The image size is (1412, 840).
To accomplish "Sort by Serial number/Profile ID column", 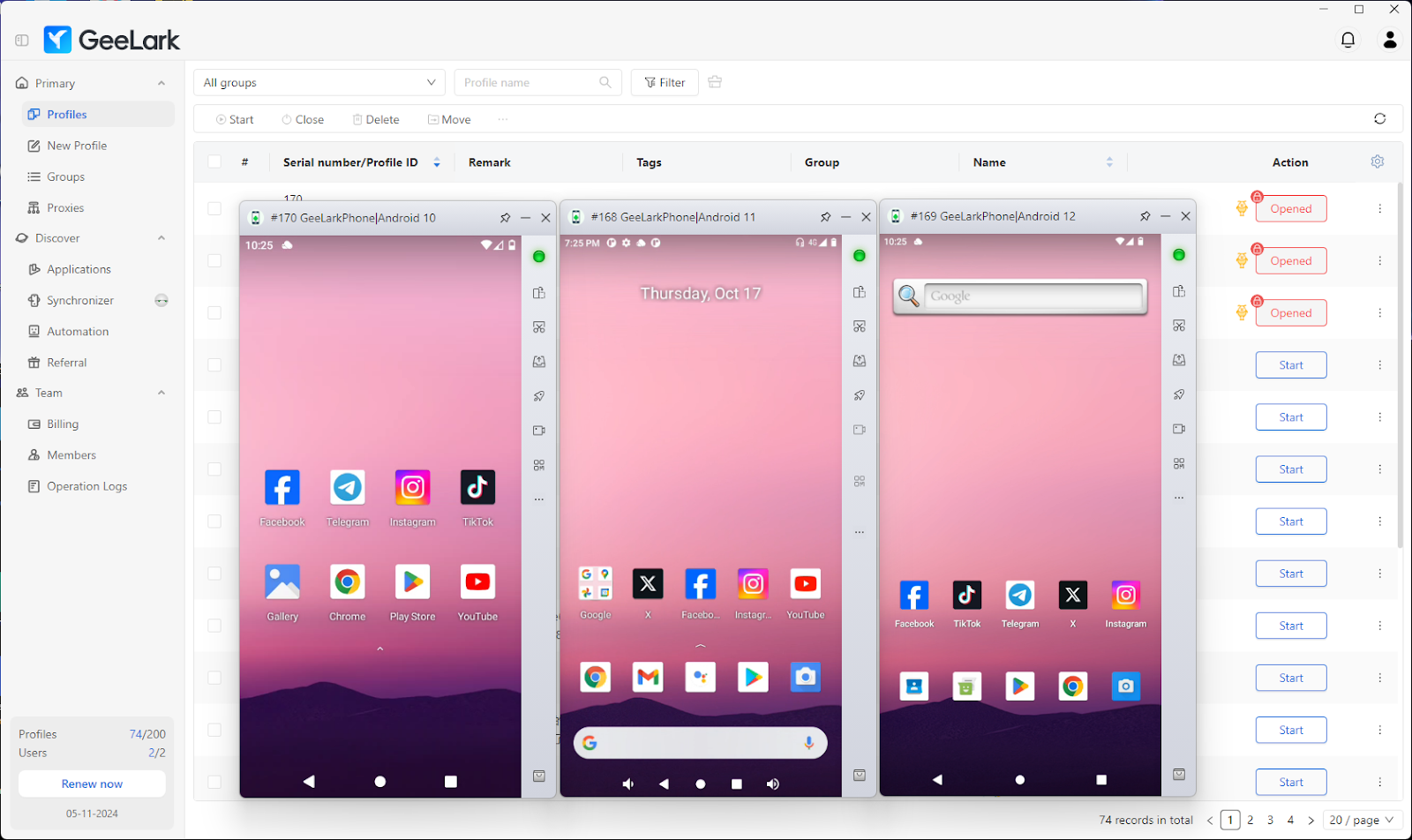I will (437, 162).
